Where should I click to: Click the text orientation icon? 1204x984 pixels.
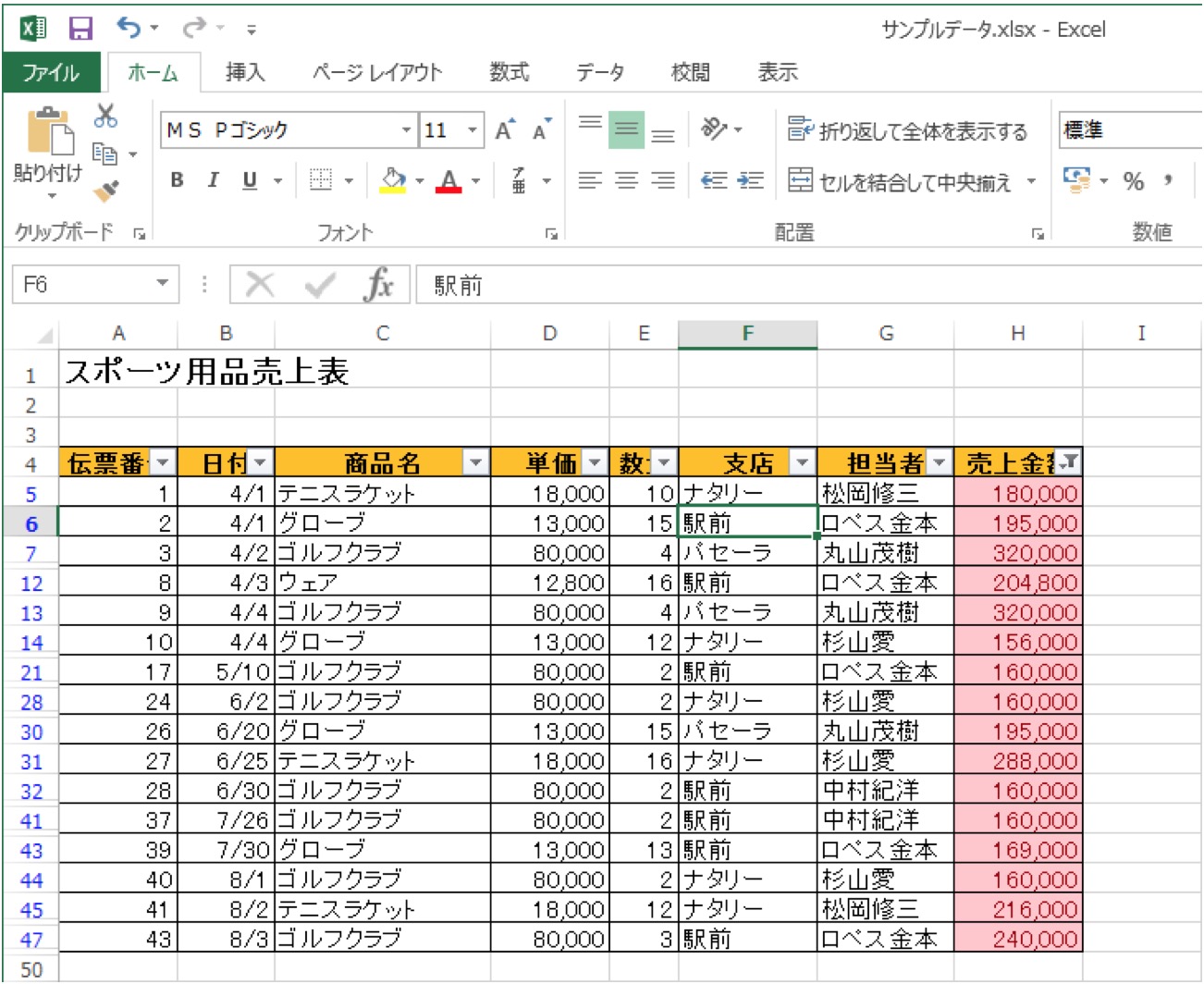click(x=714, y=129)
